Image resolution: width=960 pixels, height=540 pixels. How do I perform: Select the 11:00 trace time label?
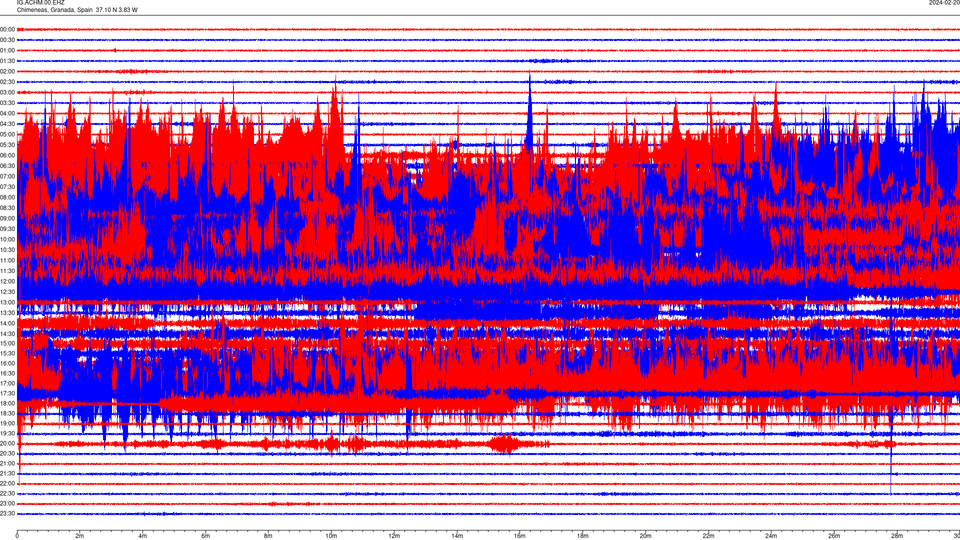point(7,260)
